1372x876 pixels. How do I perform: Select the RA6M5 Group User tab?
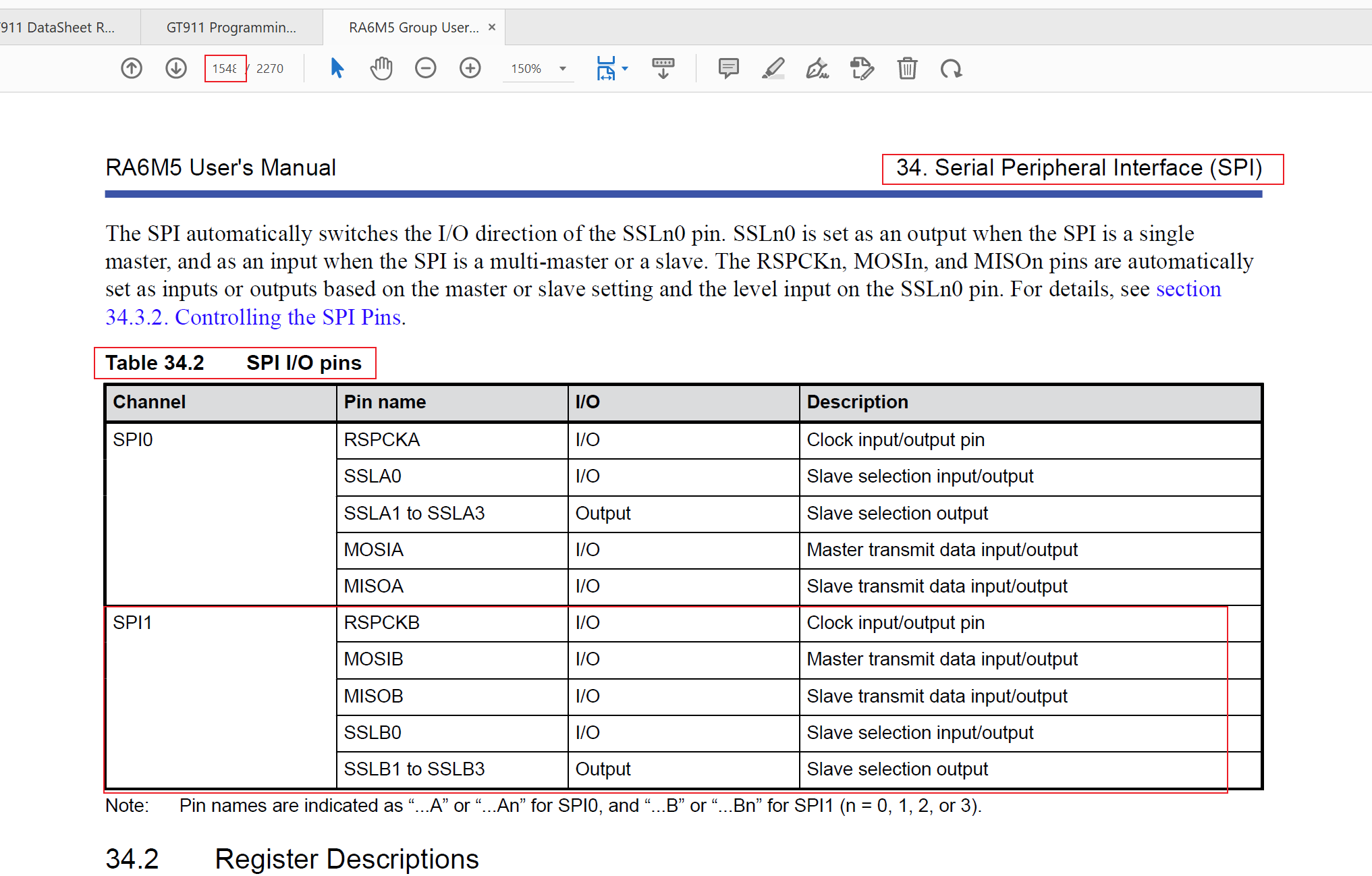click(414, 27)
